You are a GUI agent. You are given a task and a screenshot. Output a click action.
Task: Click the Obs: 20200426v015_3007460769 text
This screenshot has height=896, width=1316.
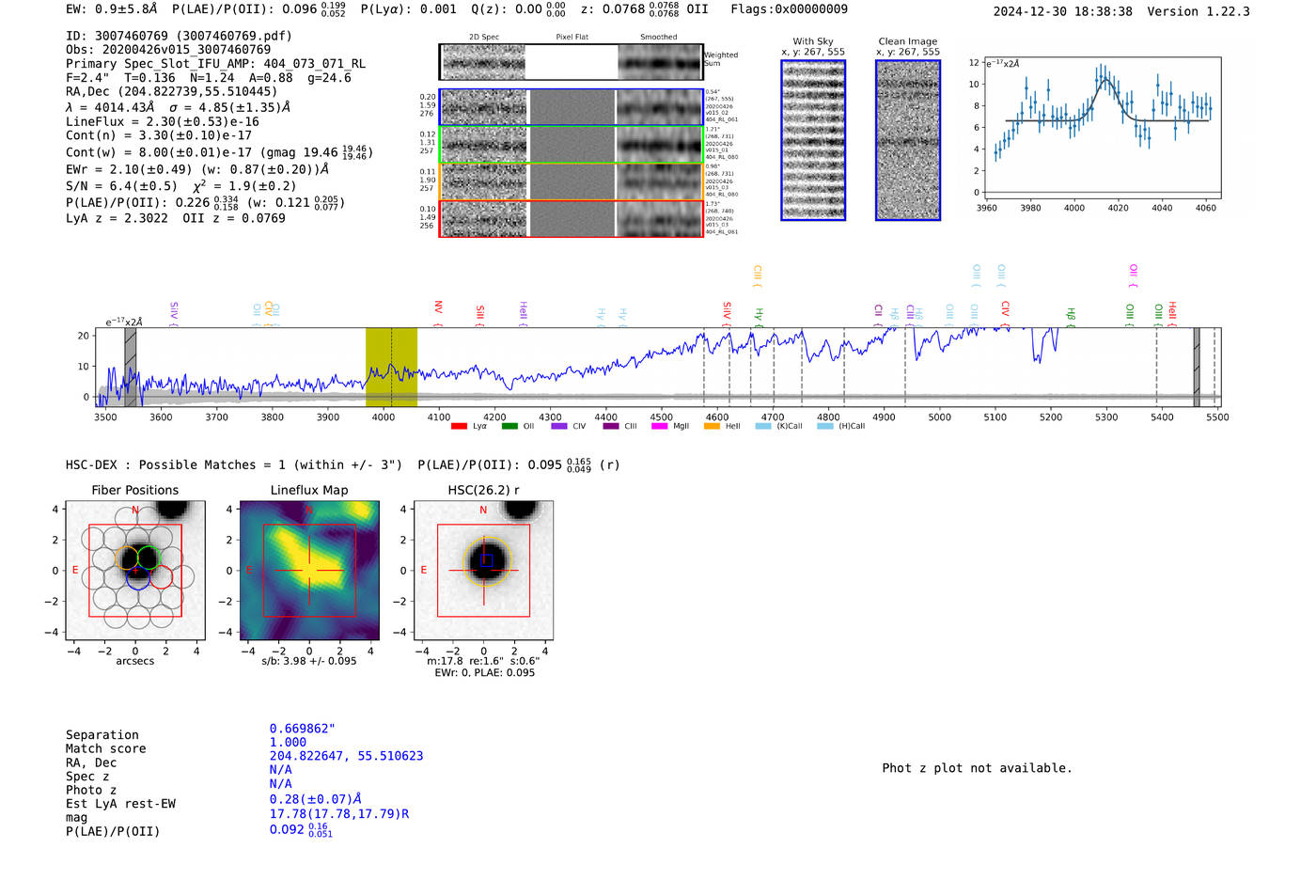[168, 50]
